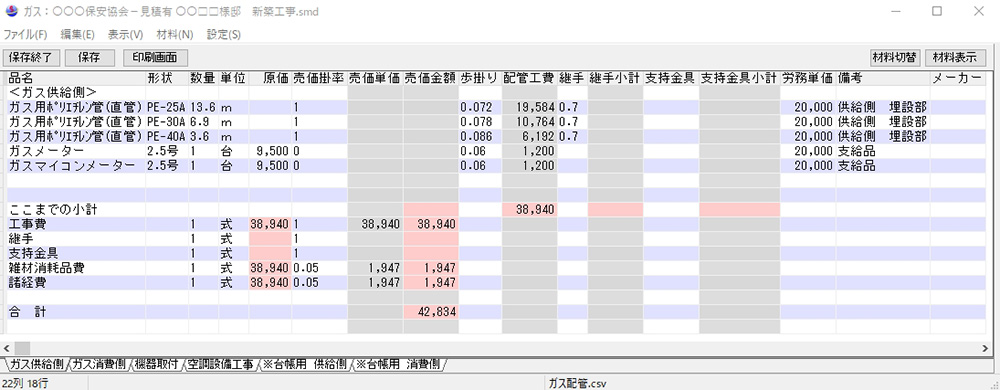The image size is (1000, 390).
Task: Open the 編集(E) menu
Action: [78, 34]
